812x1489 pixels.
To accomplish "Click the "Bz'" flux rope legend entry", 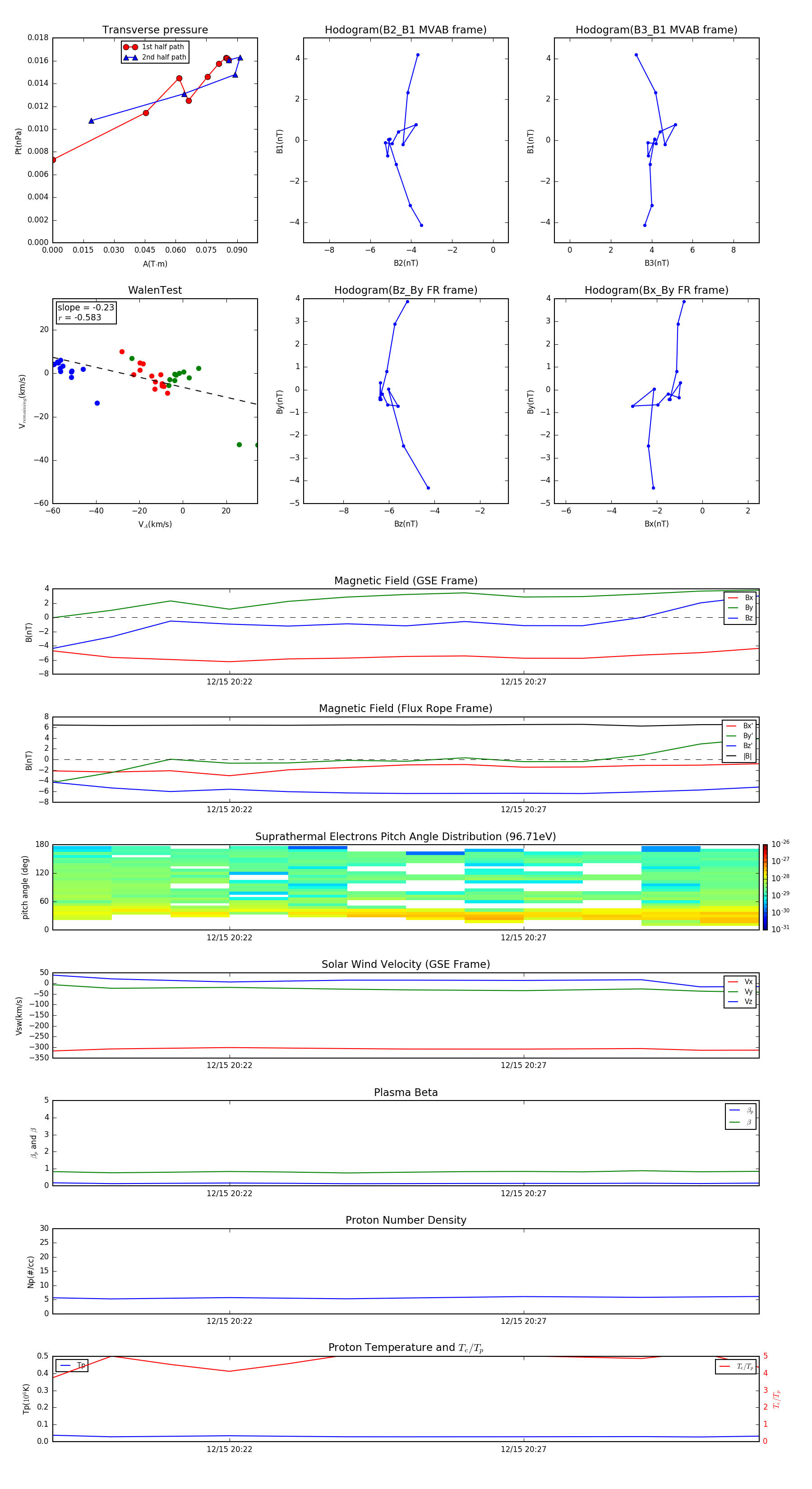I will coord(739,746).
